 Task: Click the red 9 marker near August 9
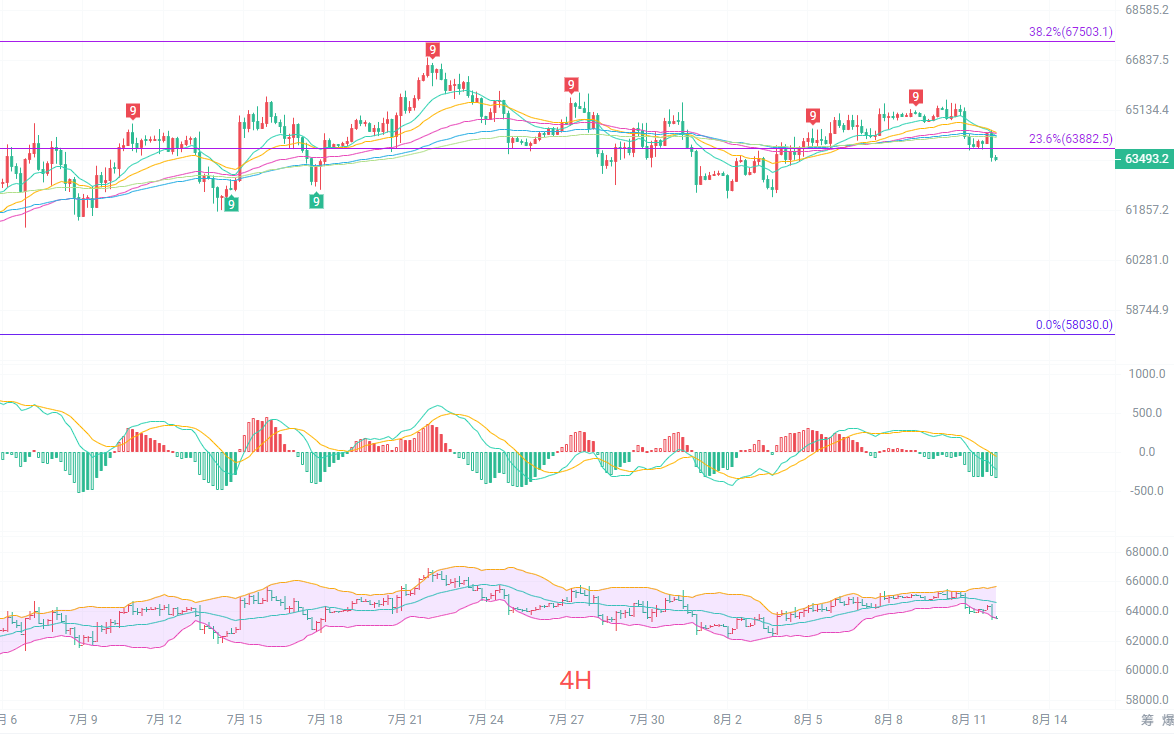coord(916,97)
